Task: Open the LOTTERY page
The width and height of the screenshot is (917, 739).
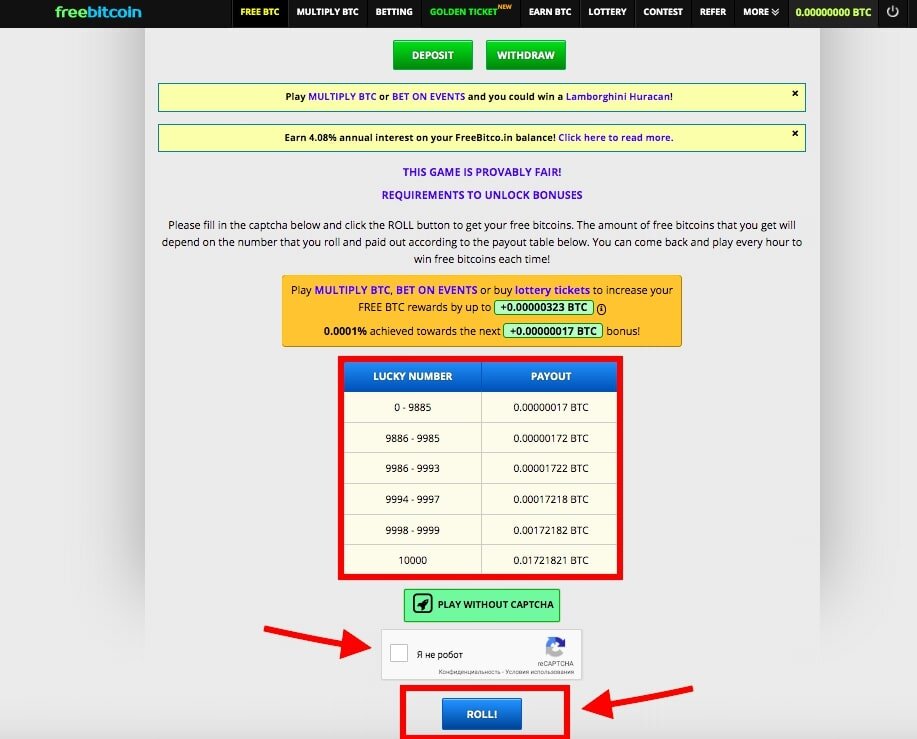Action: click(607, 12)
